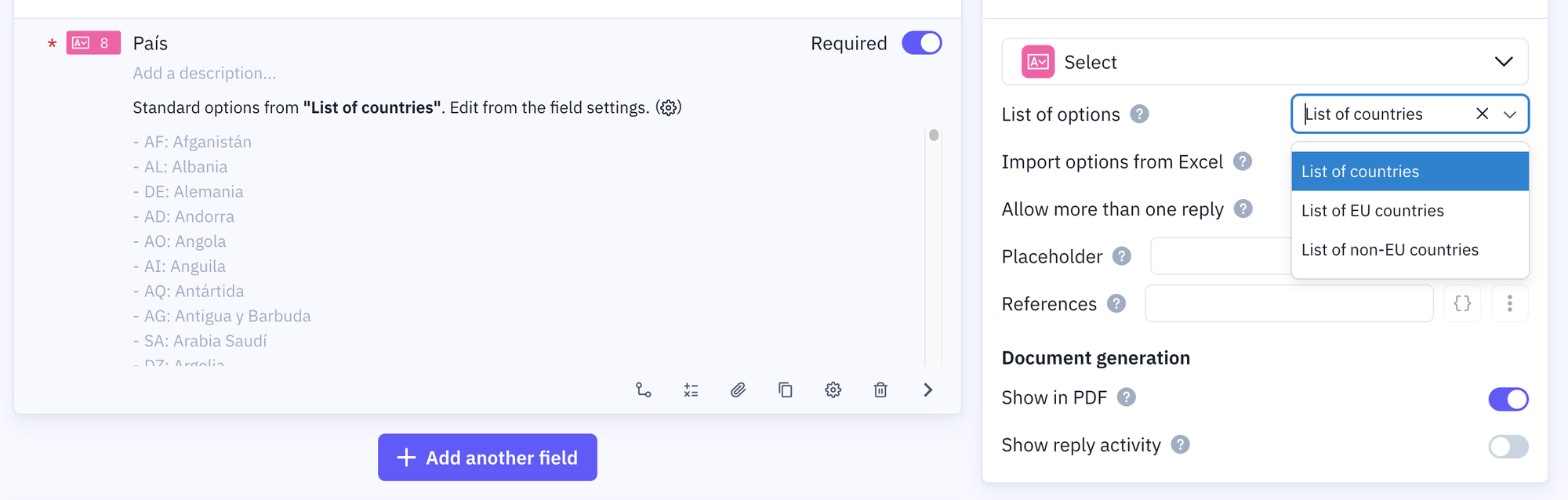Screen dimensions: 1568x500
Task: Clear List of countries selection with X
Action: click(1482, 114)
